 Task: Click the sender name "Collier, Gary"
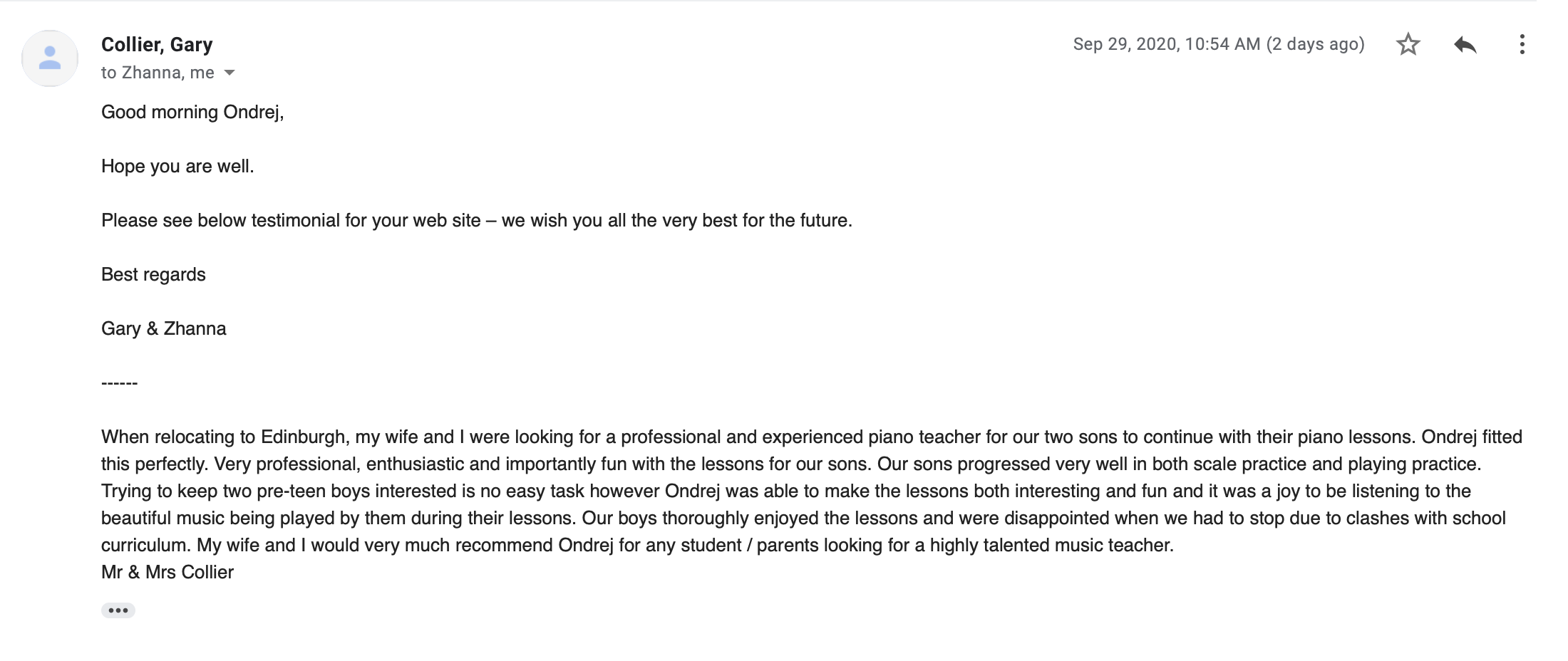(157, 44)
